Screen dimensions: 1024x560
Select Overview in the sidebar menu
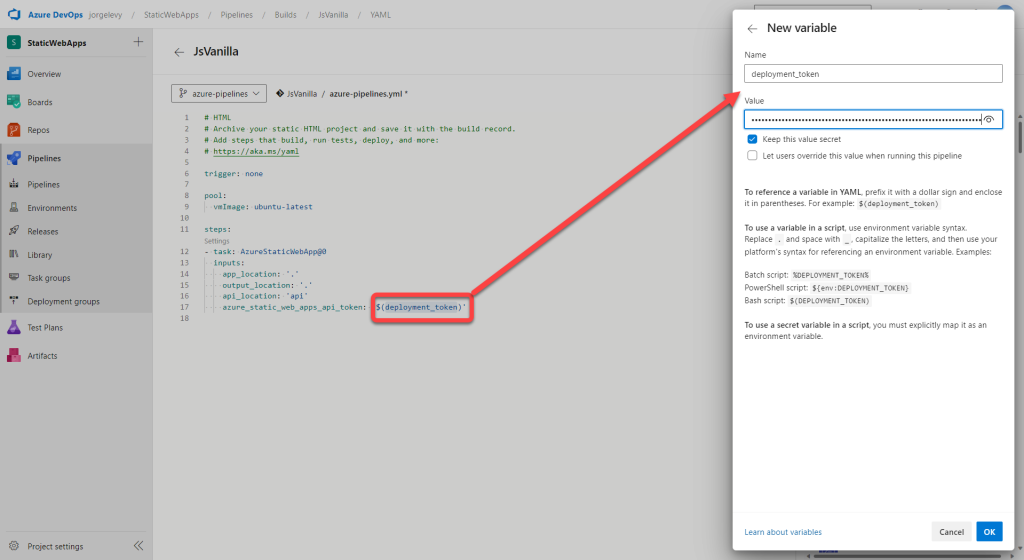pos(44,74)
